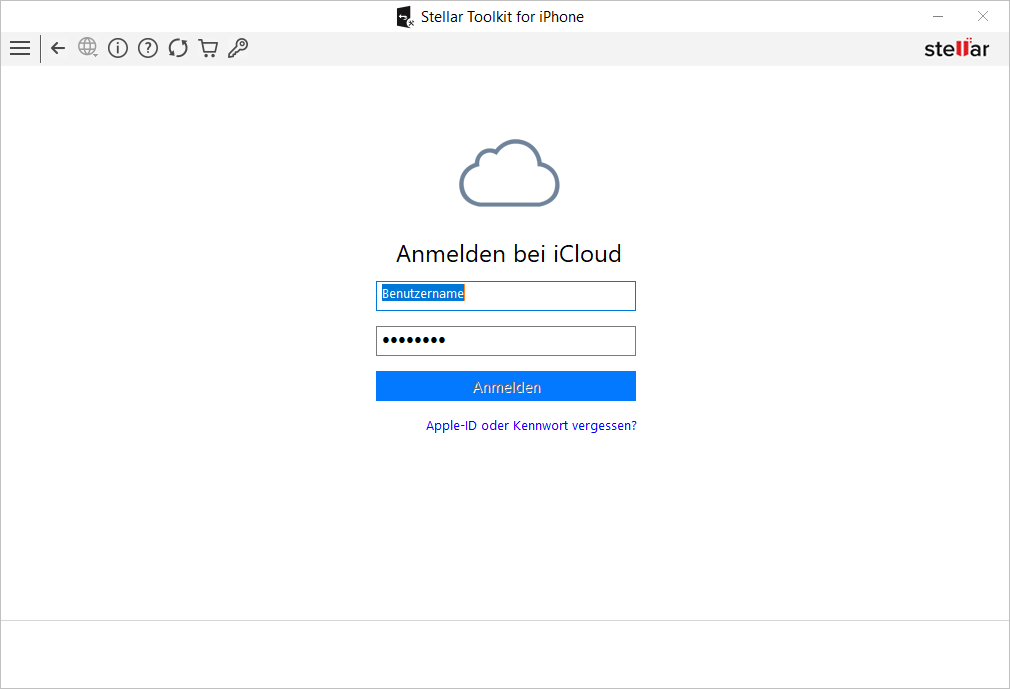Open the language globe selector
The height and width of the screenshot is (689, 1010).
click(x=88, y=48)
